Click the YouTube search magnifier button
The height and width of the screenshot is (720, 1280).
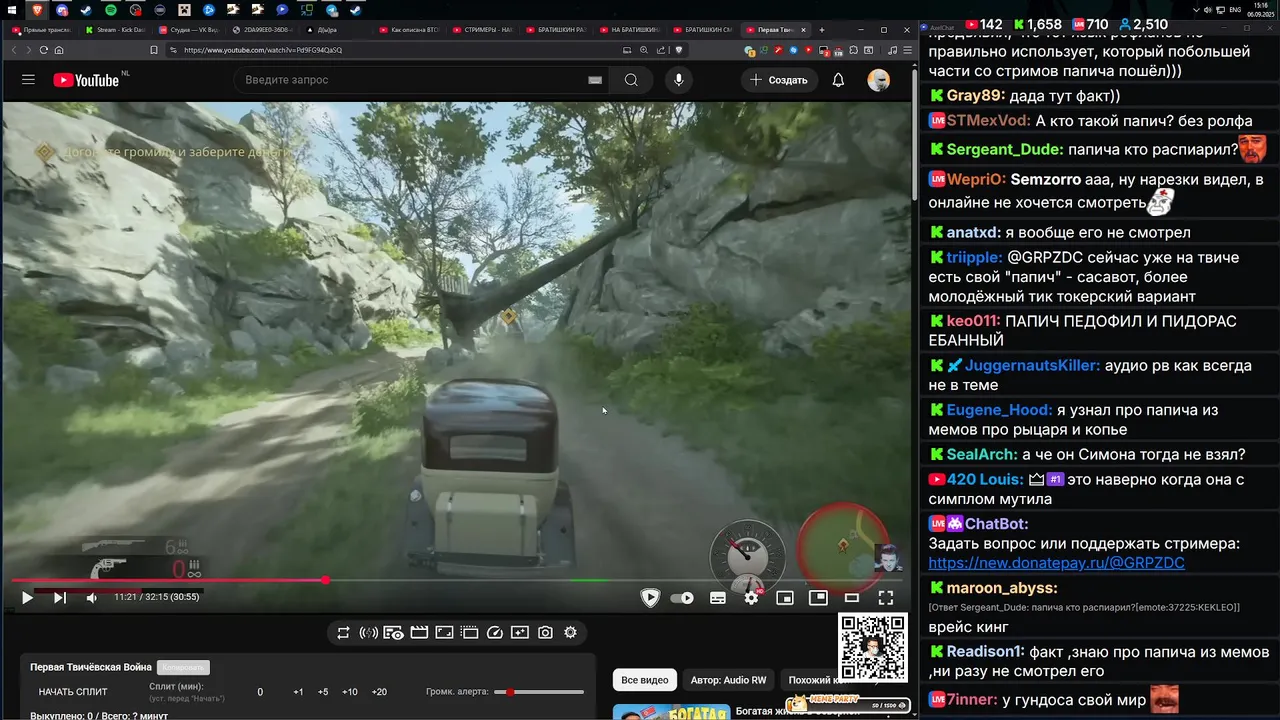(x=631, y=80)
